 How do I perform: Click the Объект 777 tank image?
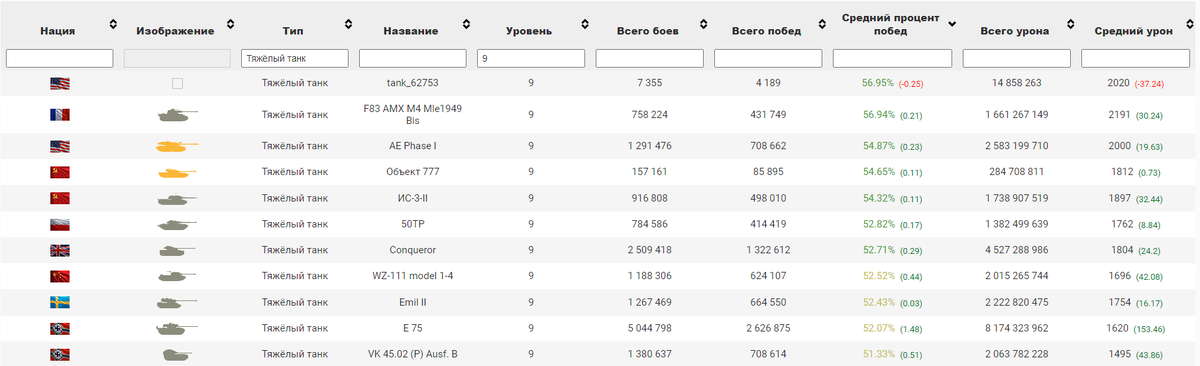tap(177, 172)
